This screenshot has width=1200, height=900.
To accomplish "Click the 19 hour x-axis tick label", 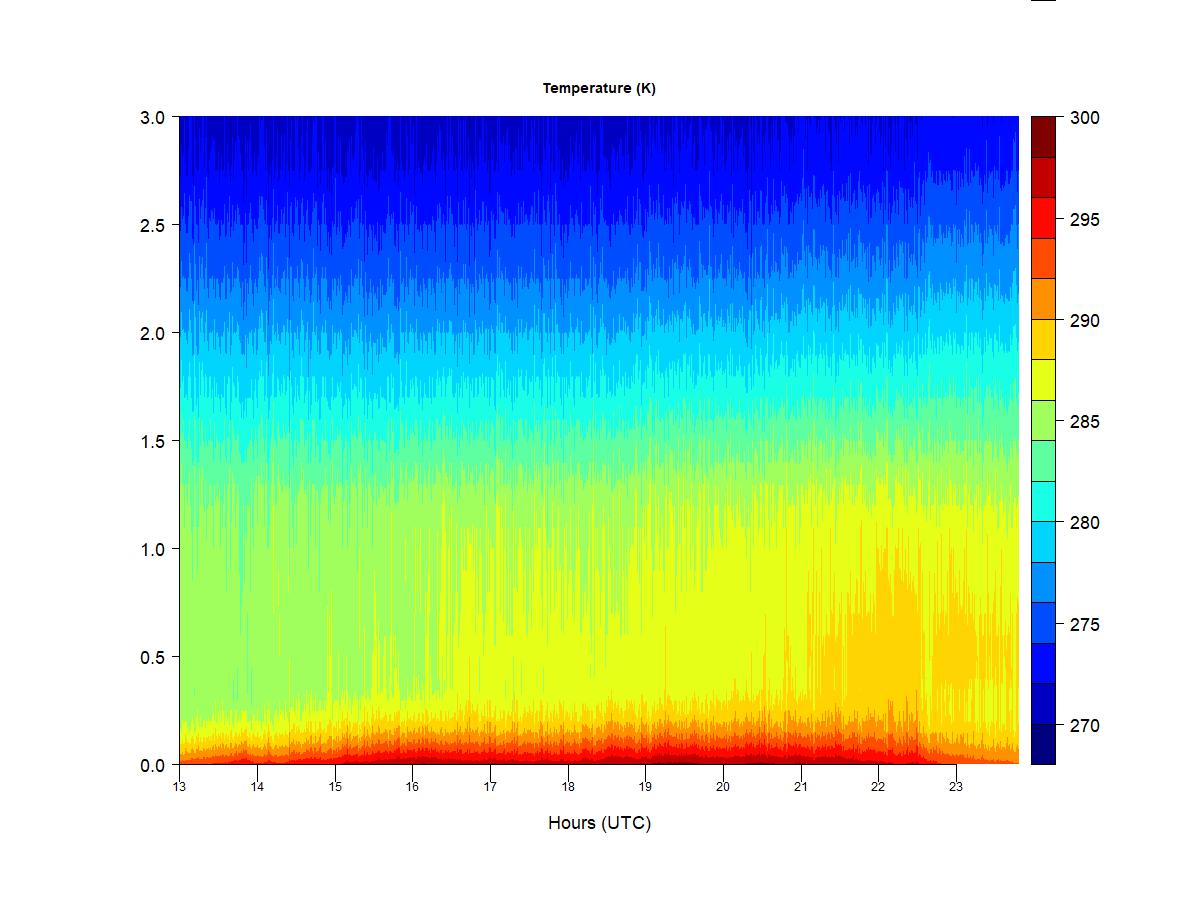I will (x=645, y=787).
